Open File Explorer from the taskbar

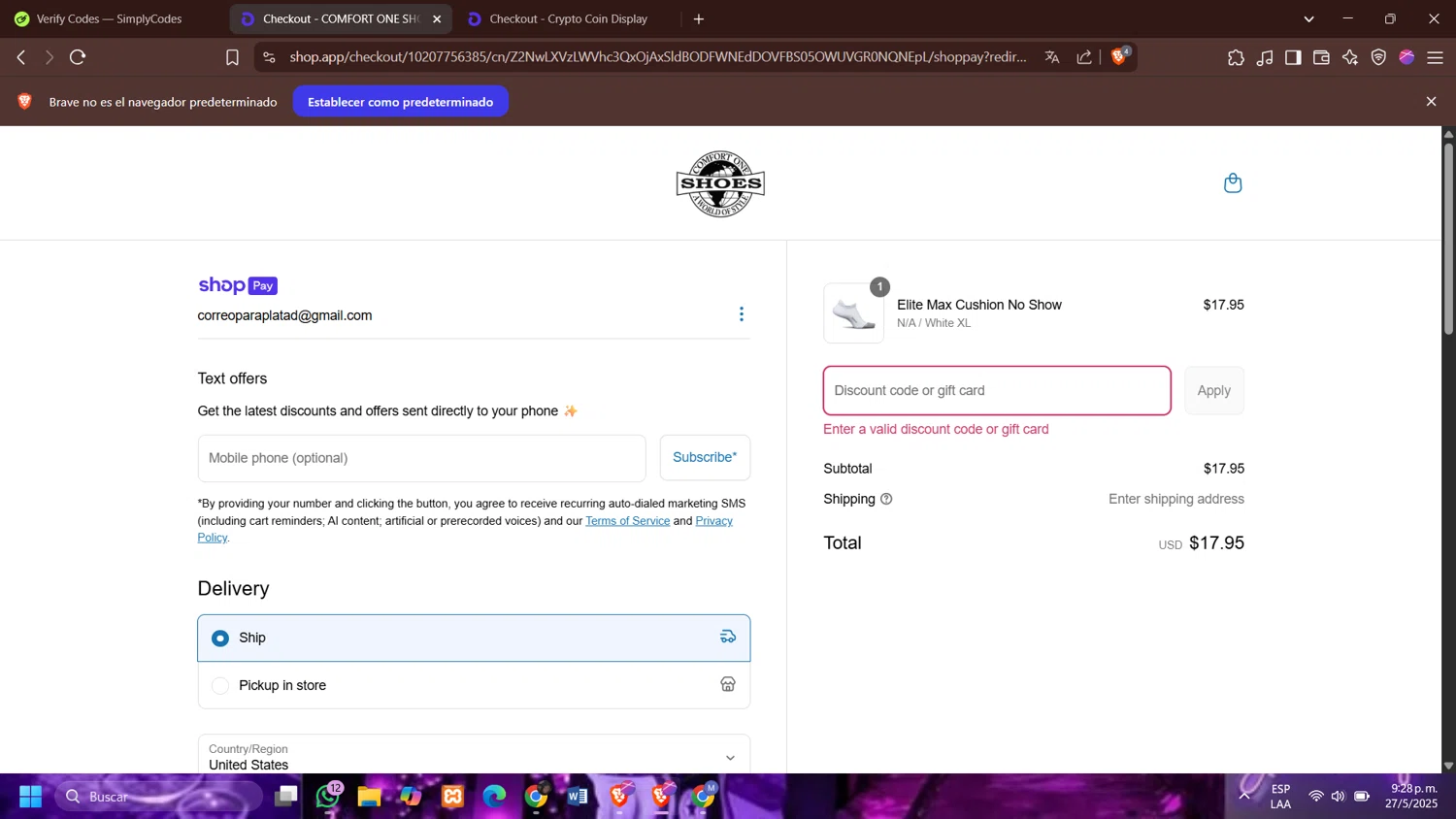click(x=369, y=797)
